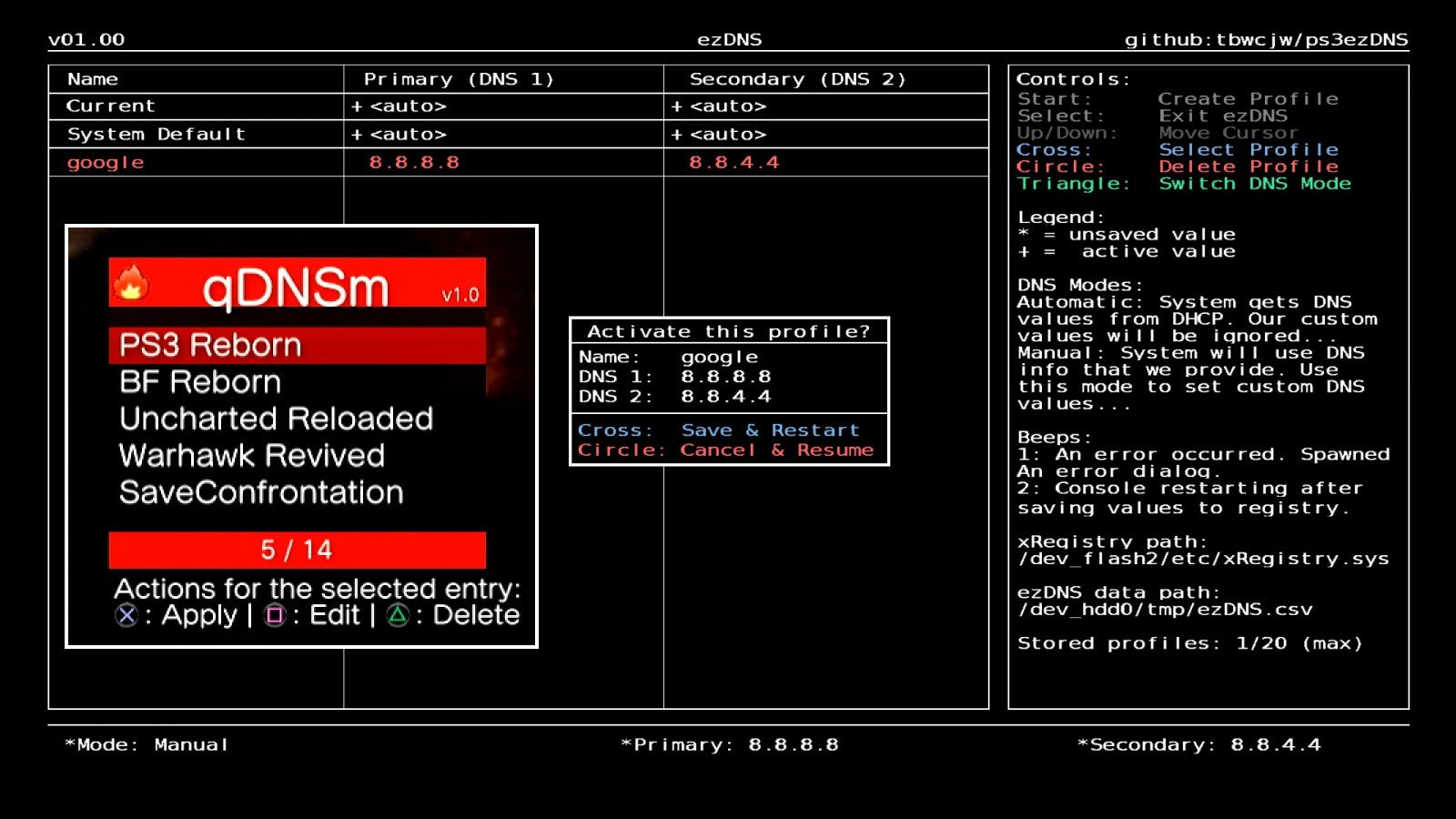The height and width of the screenshot is (819, 1456).
Task: Click the Switch DNS Mode control hint
Action: [1255, 183]
